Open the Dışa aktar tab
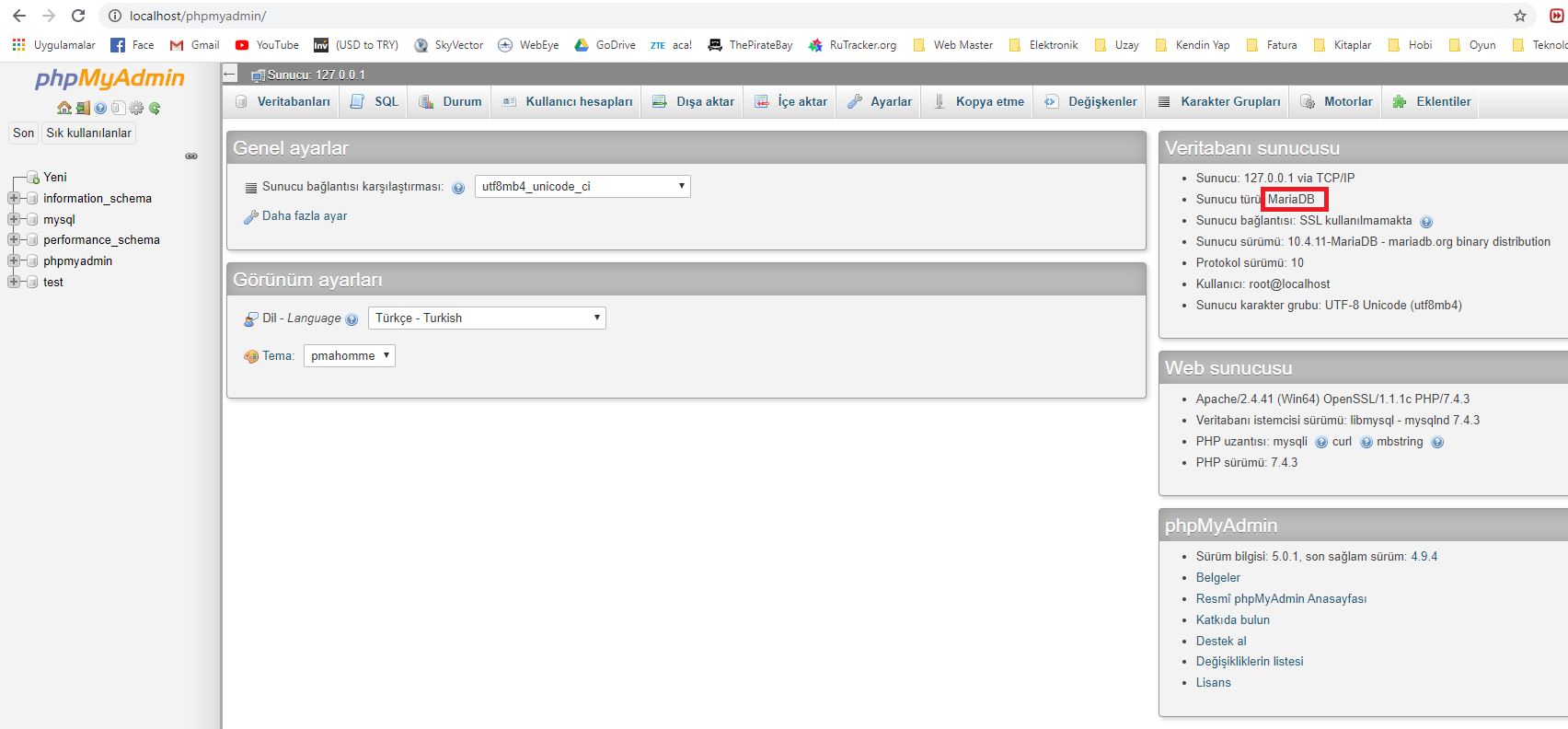Screen dimensions: 1568x729 (693, 102)
